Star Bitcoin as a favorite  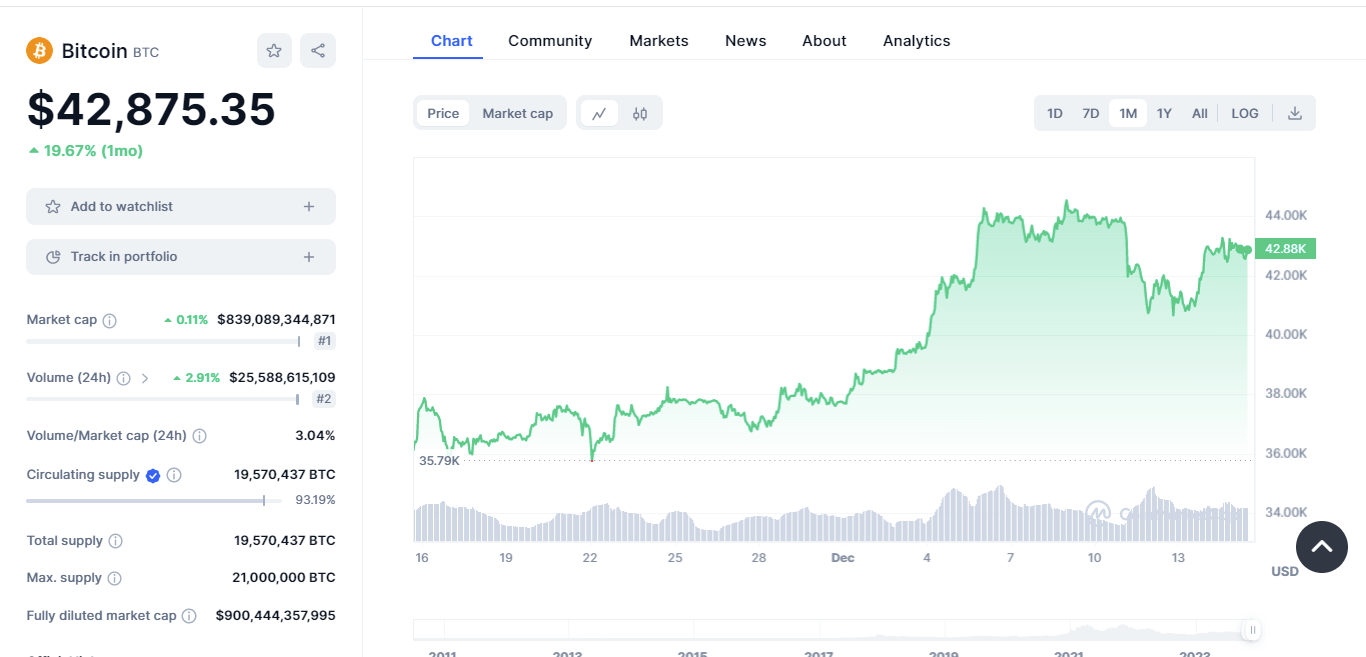coord(274,50)
